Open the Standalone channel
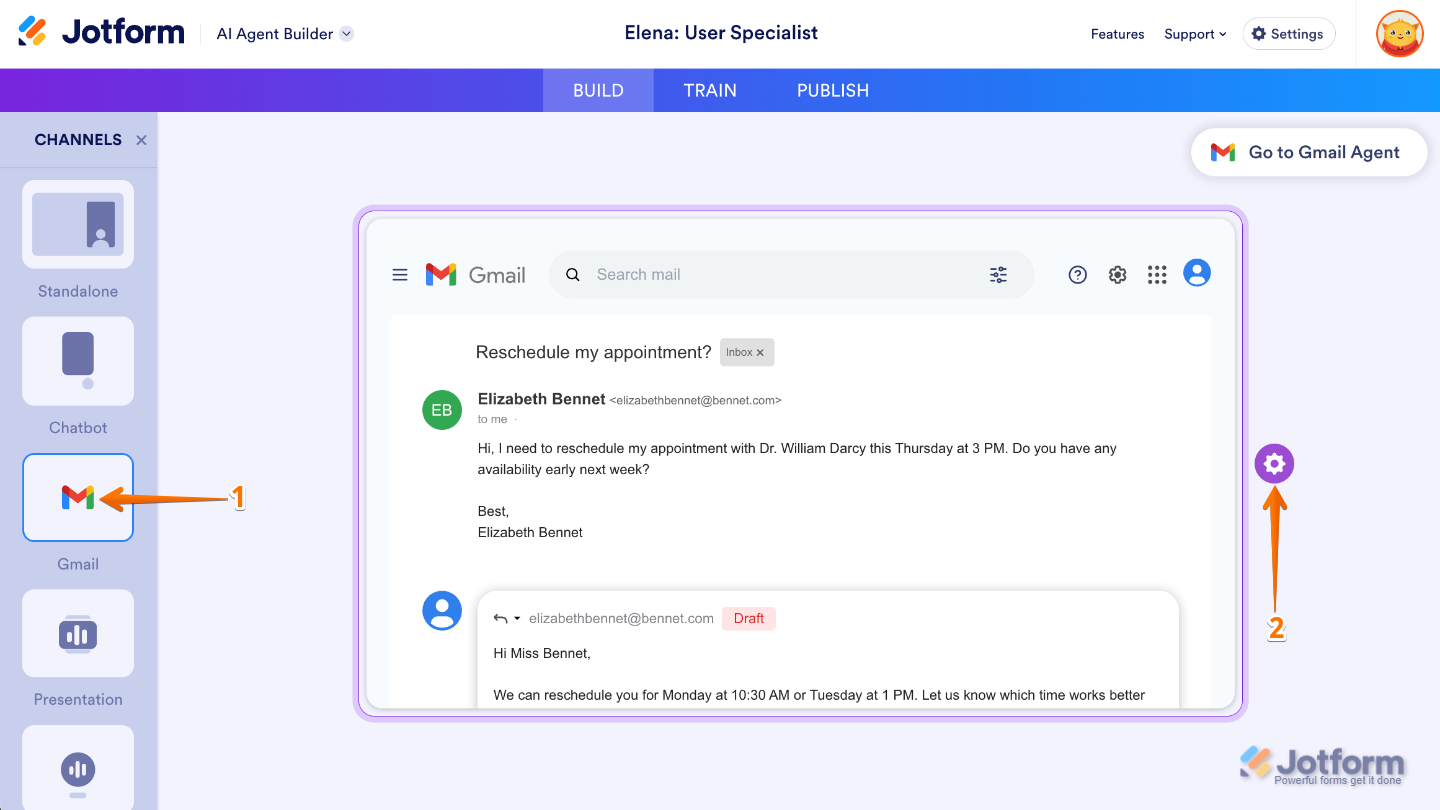Viewport: 1440px width, 810px height. (x=78, y=224)
